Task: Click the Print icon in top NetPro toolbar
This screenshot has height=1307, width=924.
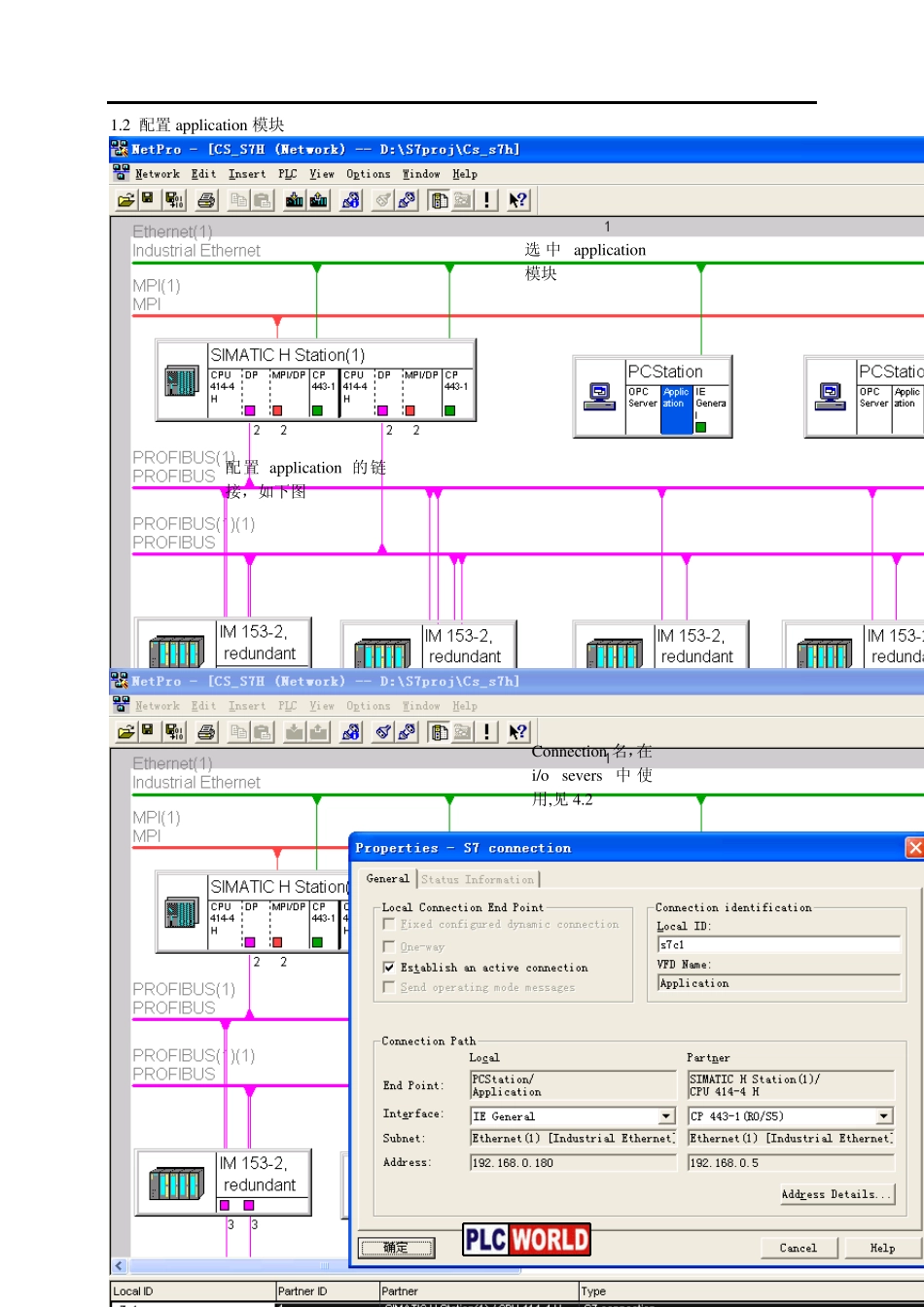Action: [x=207, y=200]
